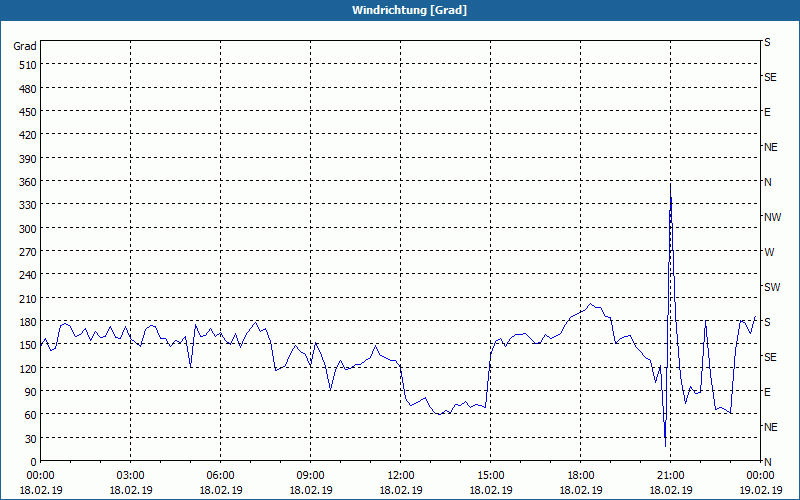The image size is (800, 500).
Task: Click the 15:00 time marker
Action: pos(490,475)
